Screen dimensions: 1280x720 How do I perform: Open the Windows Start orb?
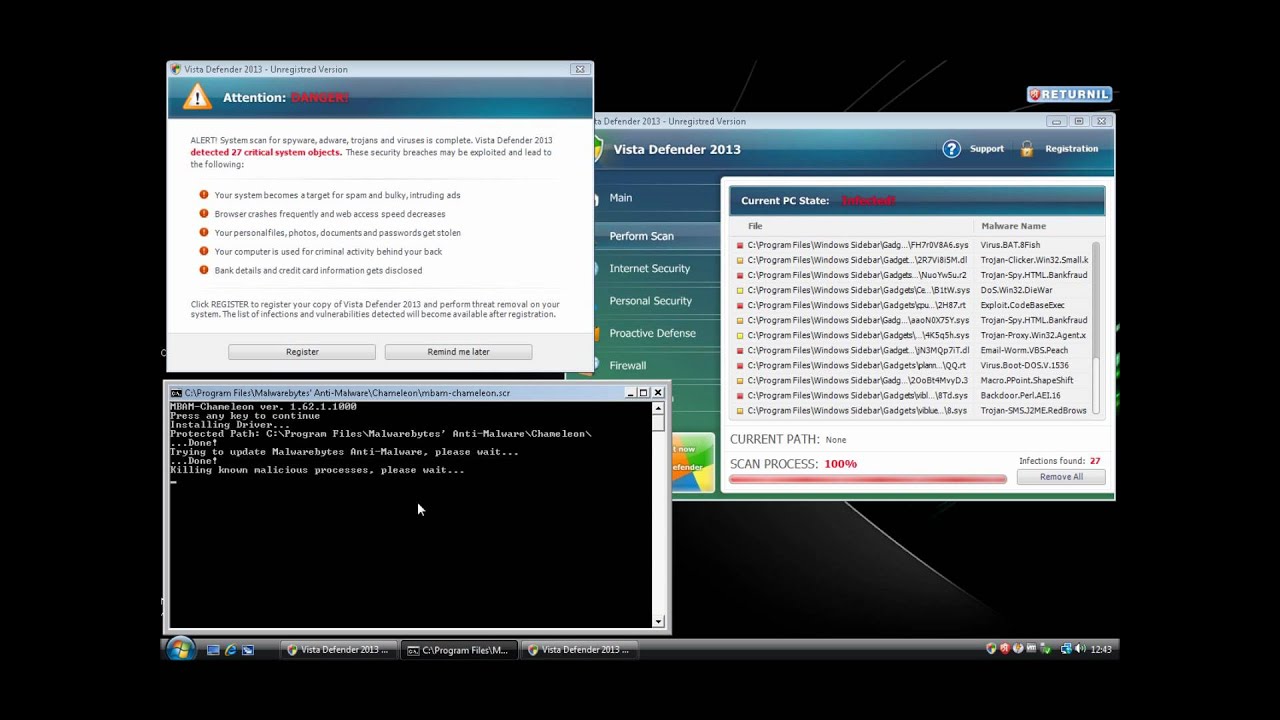(x=180, y=649)
